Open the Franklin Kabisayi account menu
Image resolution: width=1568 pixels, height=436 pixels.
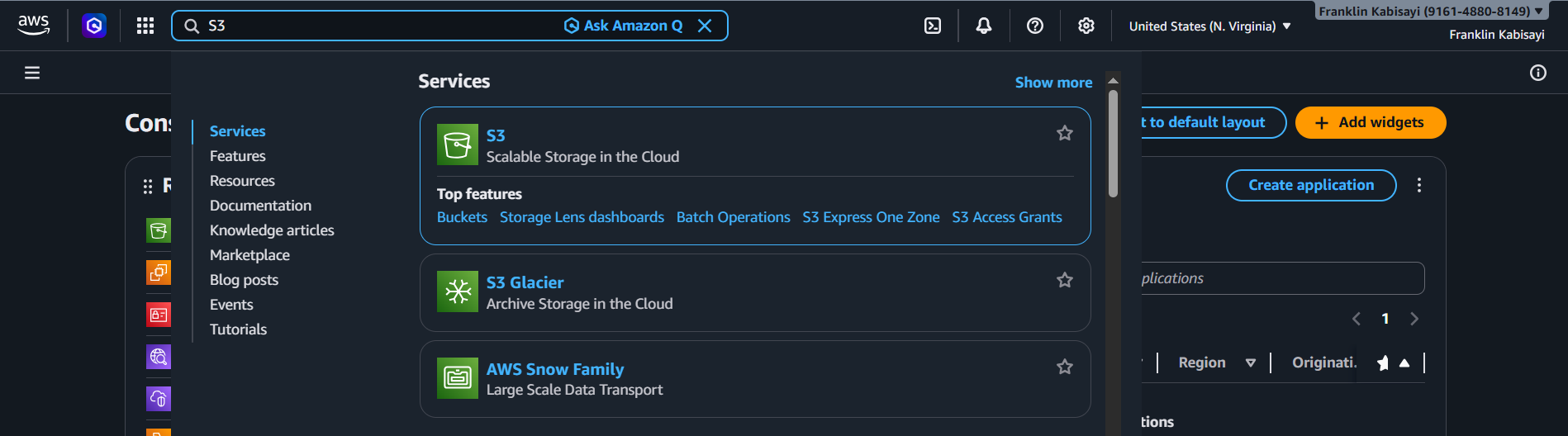1431,12
